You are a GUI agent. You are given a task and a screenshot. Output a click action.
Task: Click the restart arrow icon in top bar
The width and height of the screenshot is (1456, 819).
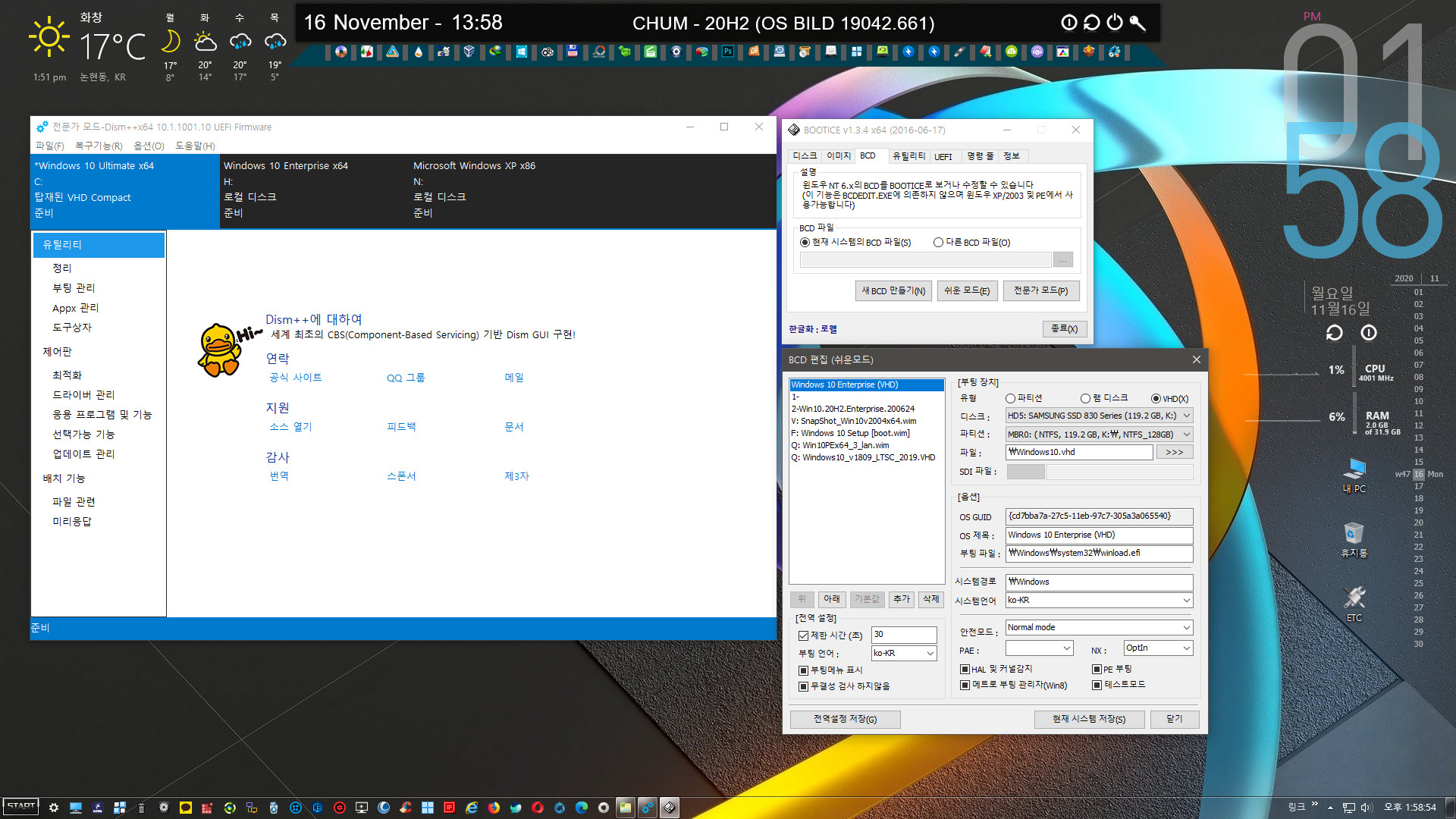tap(1091, 23)
